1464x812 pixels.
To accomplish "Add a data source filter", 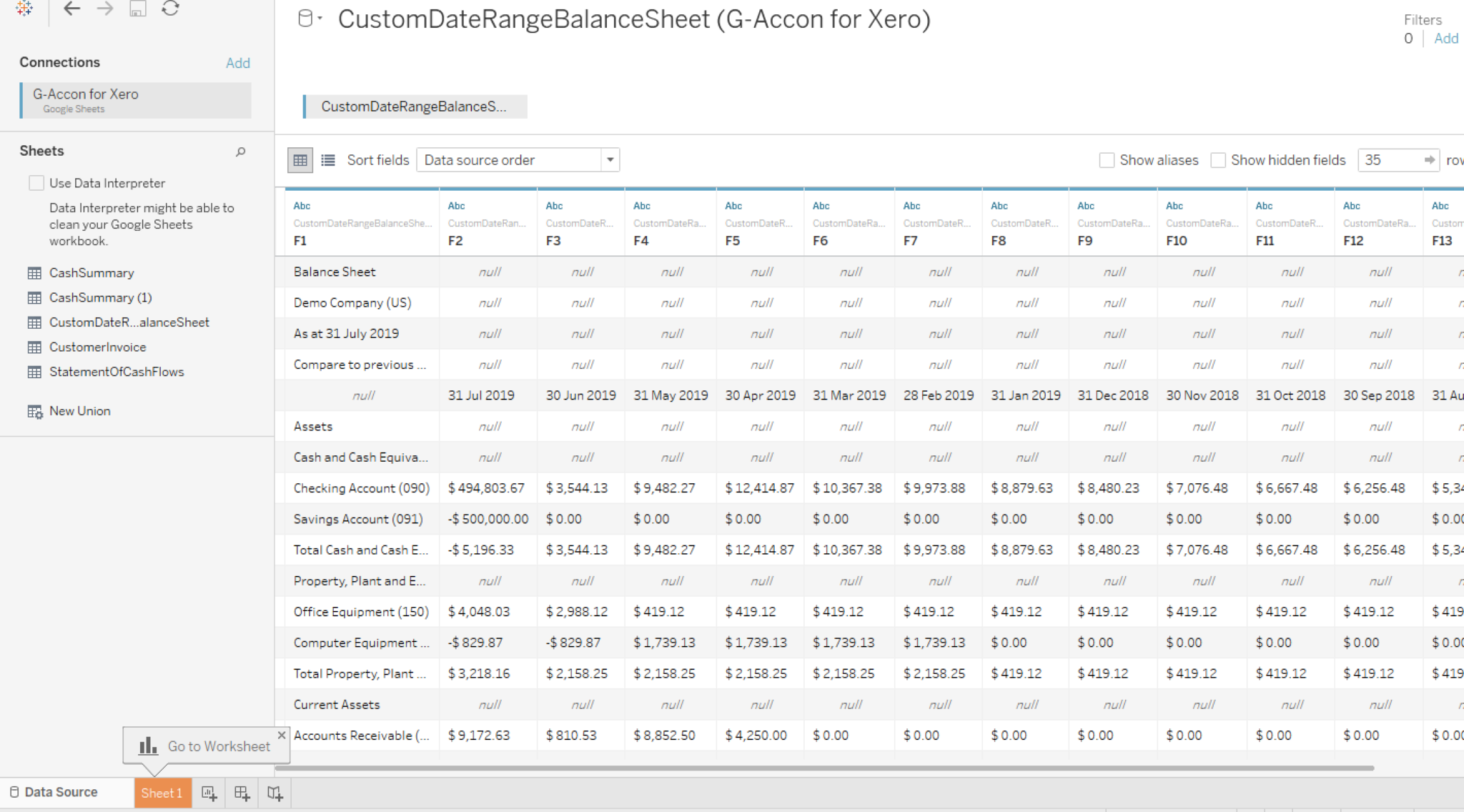I will click(1446, 39).
